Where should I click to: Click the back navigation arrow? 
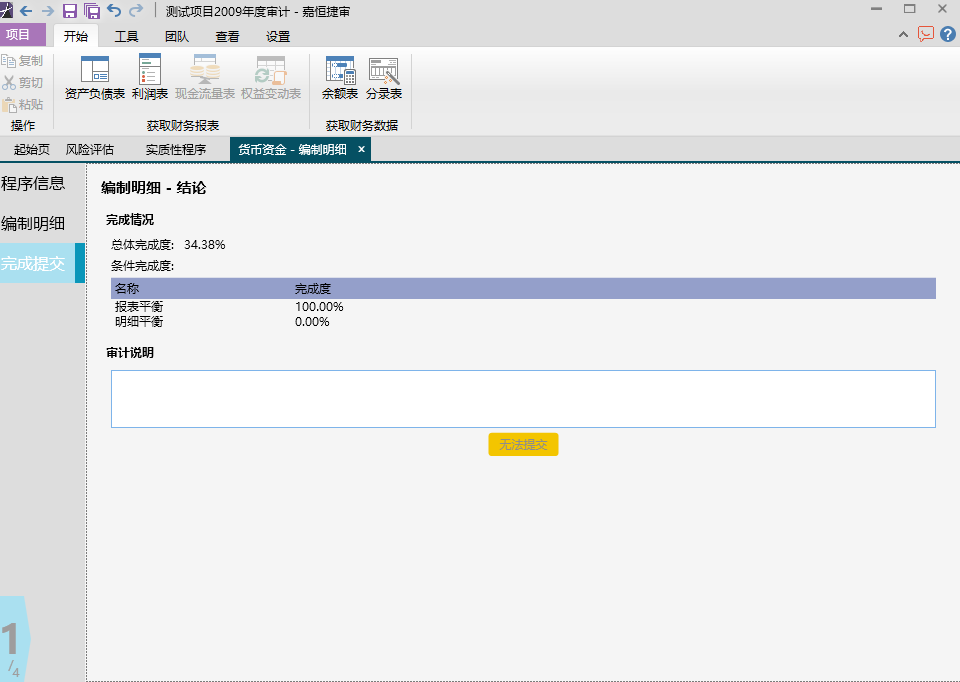click(26, 11)
